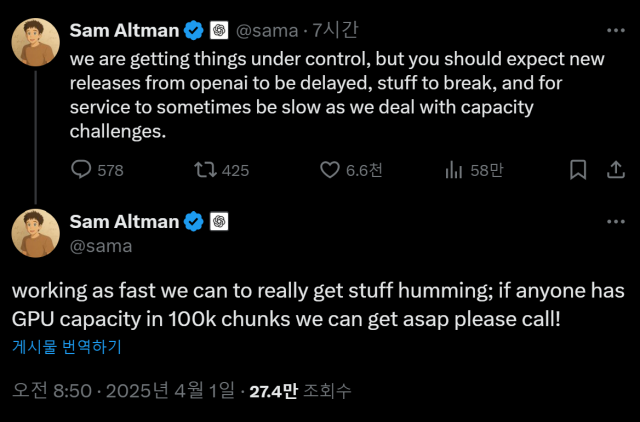Click verified badge on second tweet

pos(193,222)
